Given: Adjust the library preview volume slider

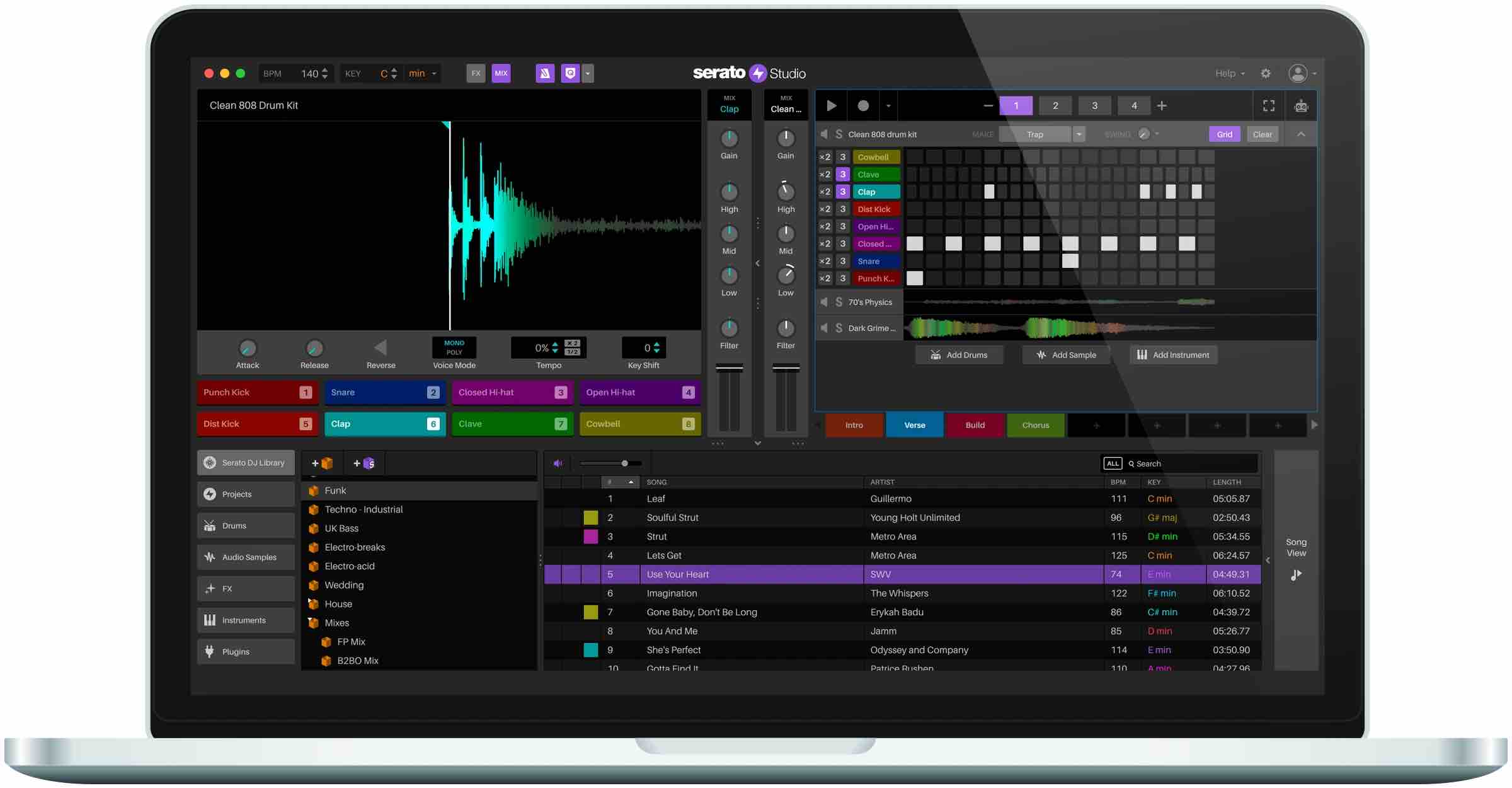Looking at the screenshot, I should pyautogui.click(x=624, y=463).
